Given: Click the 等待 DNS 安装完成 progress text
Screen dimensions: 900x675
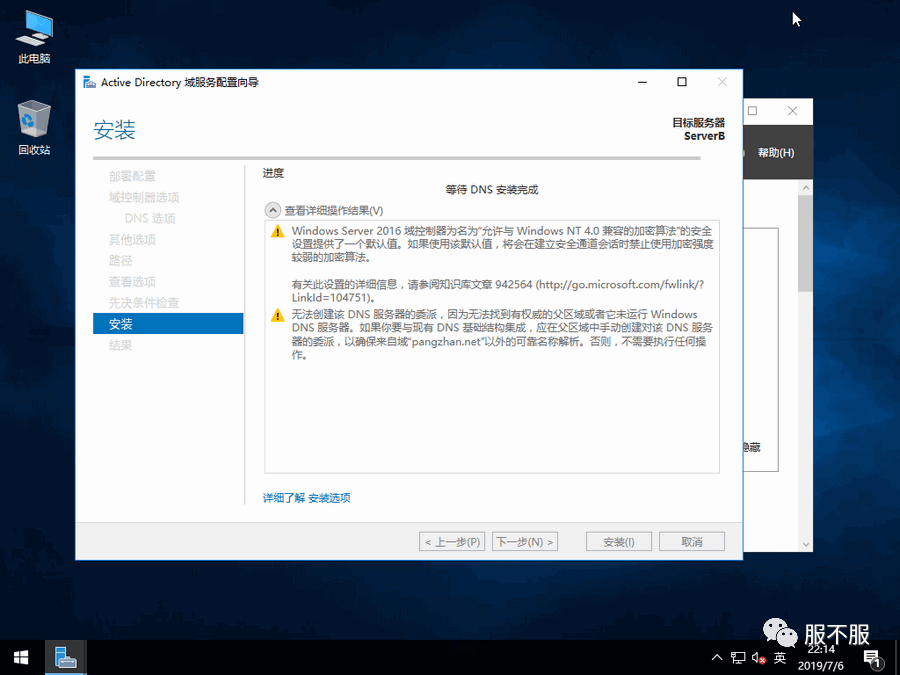Looking at the screenshot, I should pos(492,189).
